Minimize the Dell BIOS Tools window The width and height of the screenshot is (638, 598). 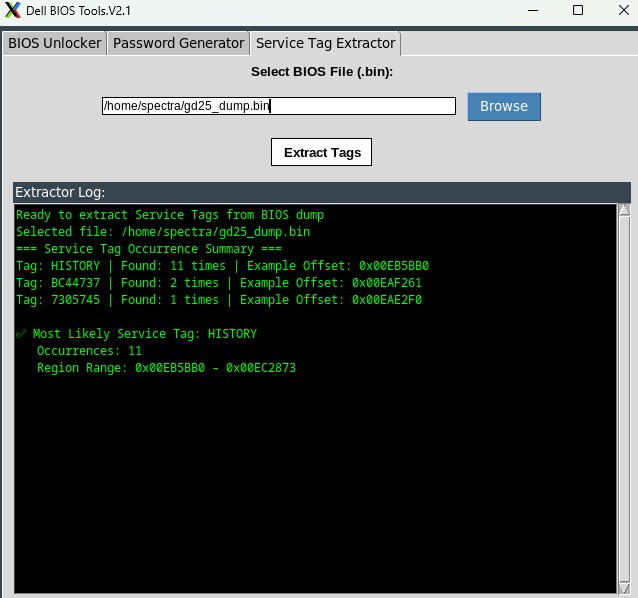(x=533, y=10)
